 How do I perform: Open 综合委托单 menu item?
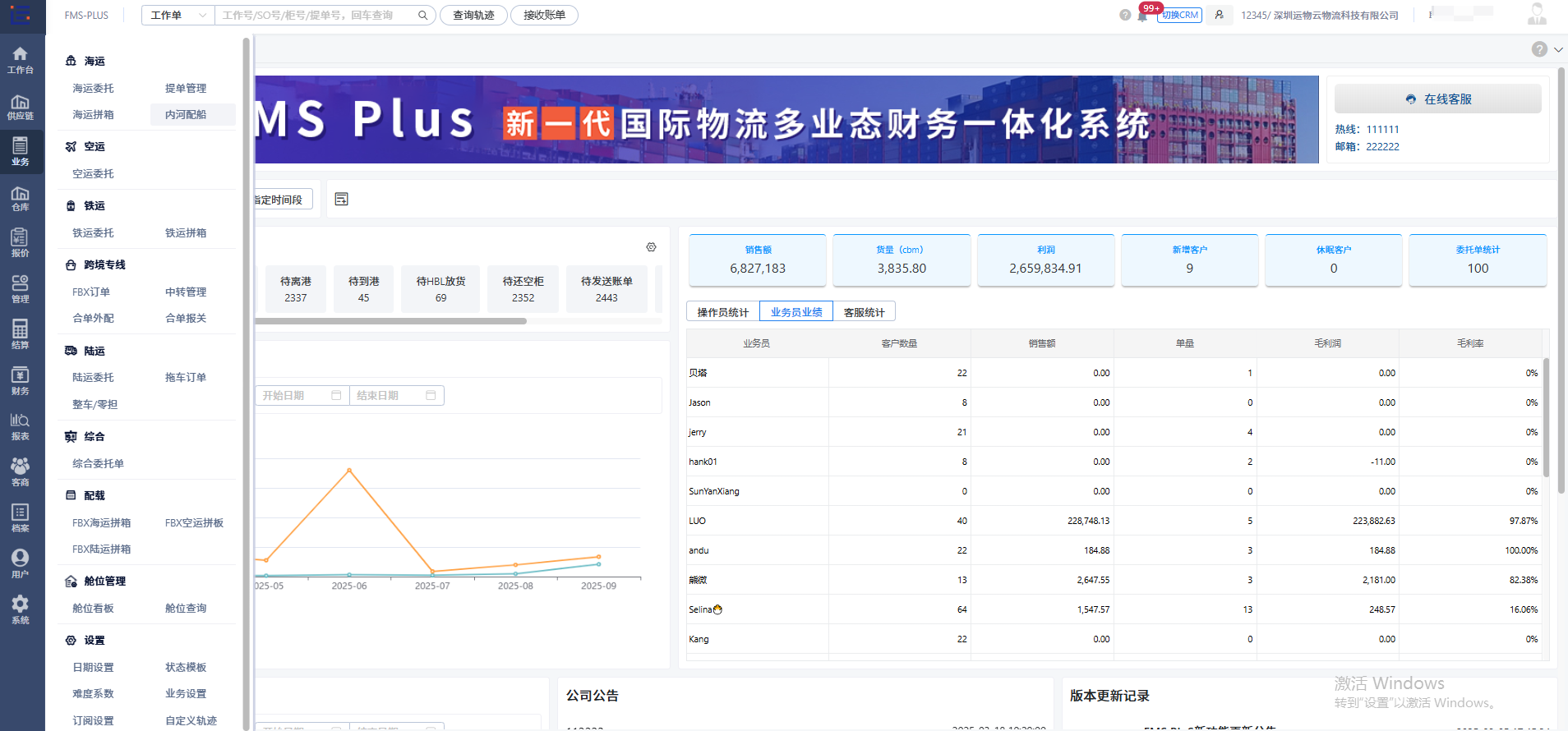(x=99, y=464)
